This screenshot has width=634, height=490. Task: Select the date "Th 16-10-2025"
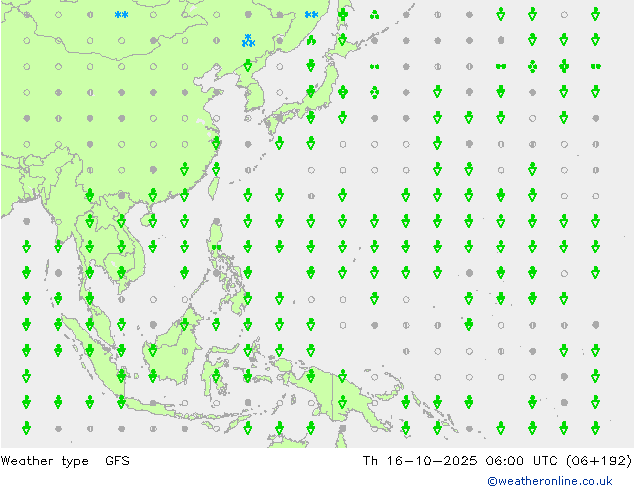click(420, 460)
